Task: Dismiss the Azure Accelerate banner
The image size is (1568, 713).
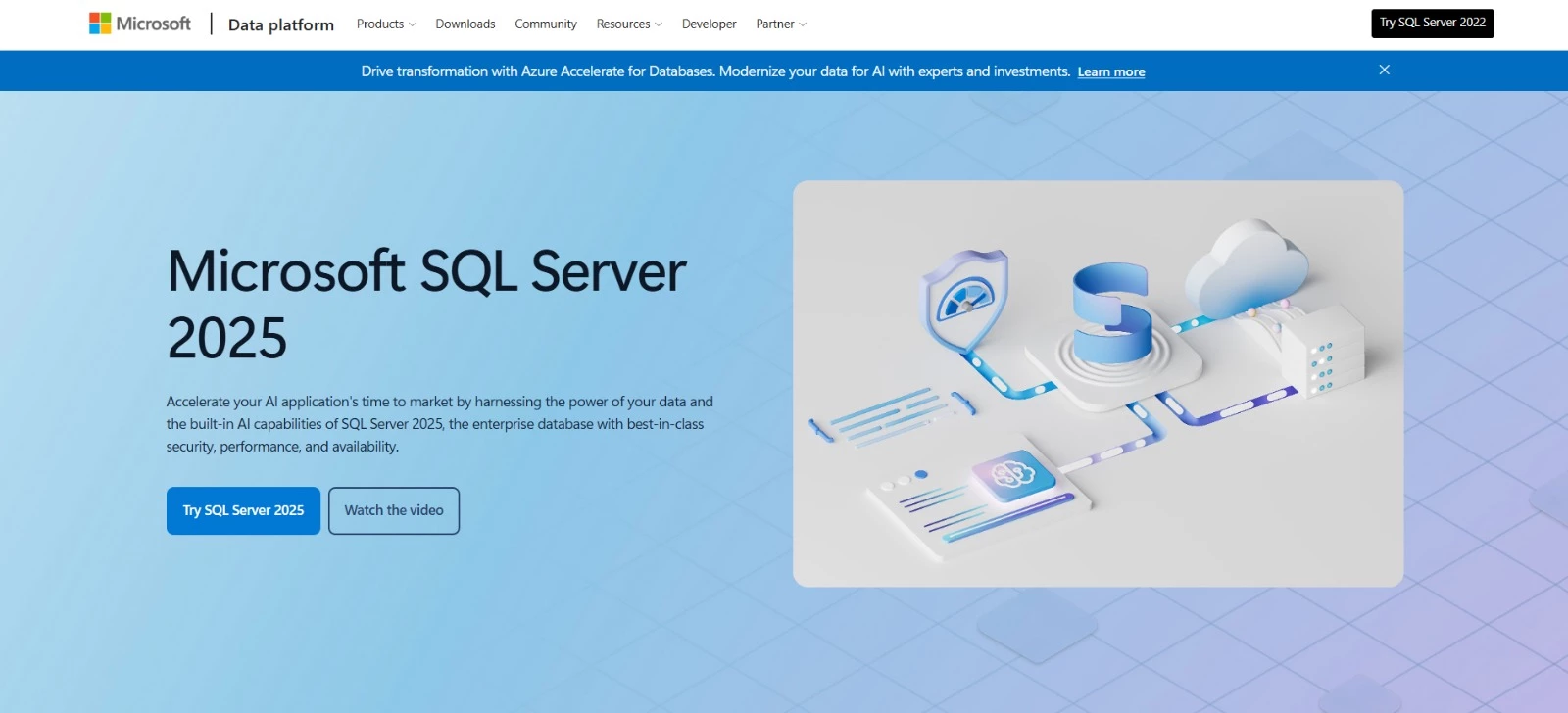Action: (1384, 70)
